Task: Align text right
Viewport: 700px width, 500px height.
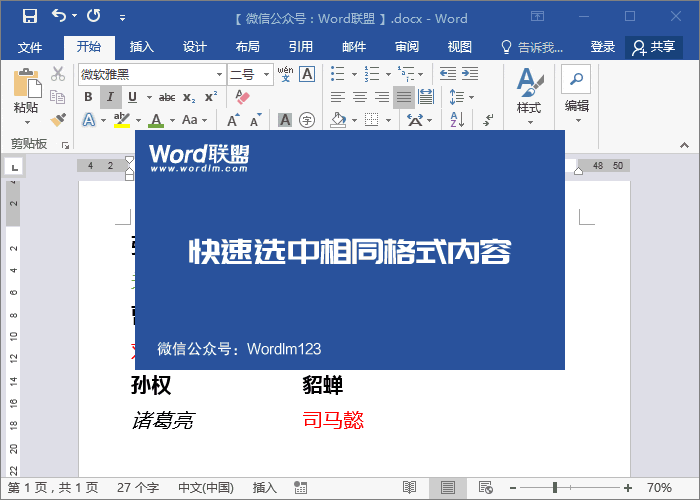Action: coord(382,97)
